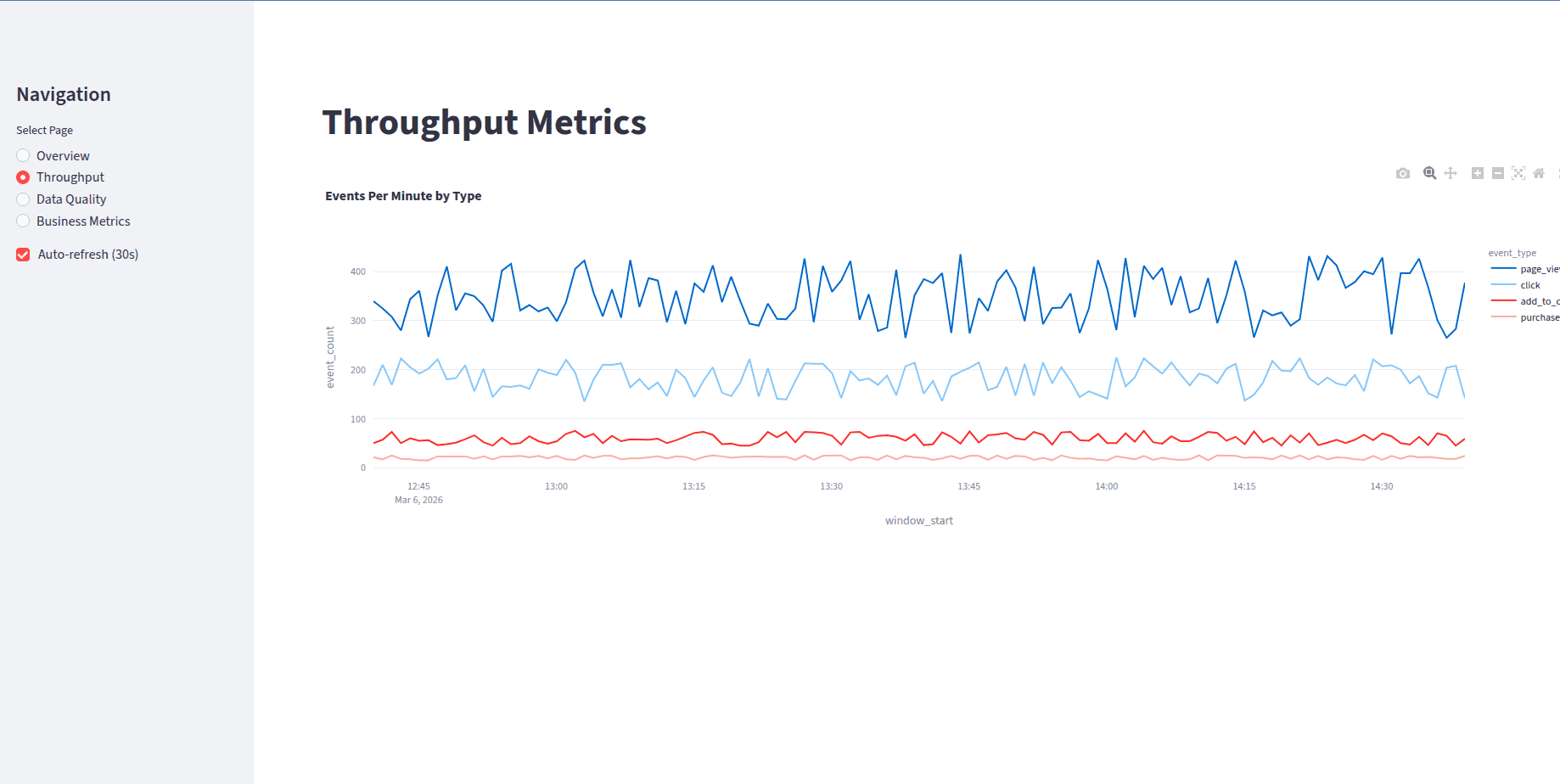Click the Throughput Metrics page heading
The width and height of the screenshot is (1560, 784).
pyautogui.click(x=483, y=122)
